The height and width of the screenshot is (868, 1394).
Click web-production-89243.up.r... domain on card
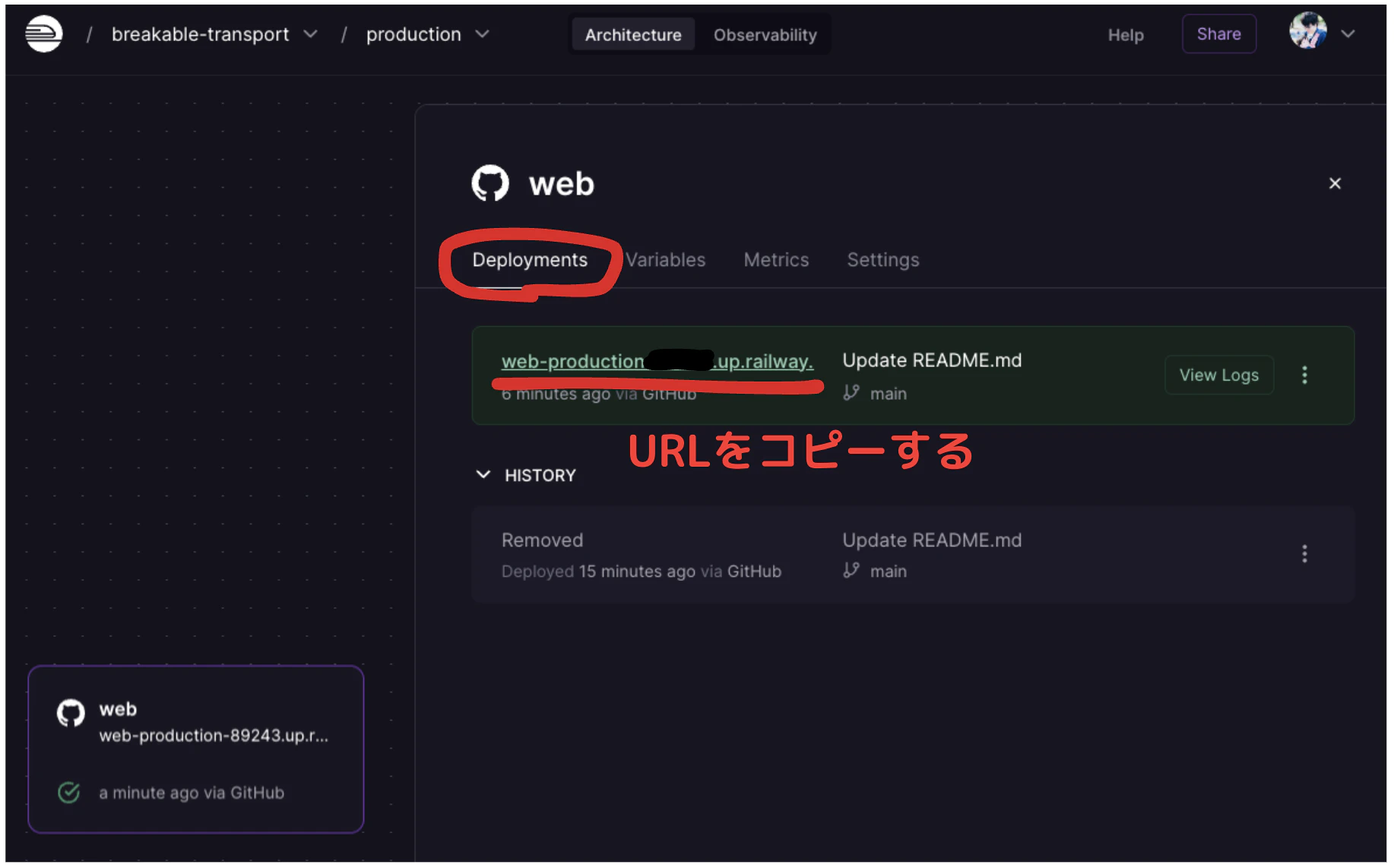click(x=214, y=736)
